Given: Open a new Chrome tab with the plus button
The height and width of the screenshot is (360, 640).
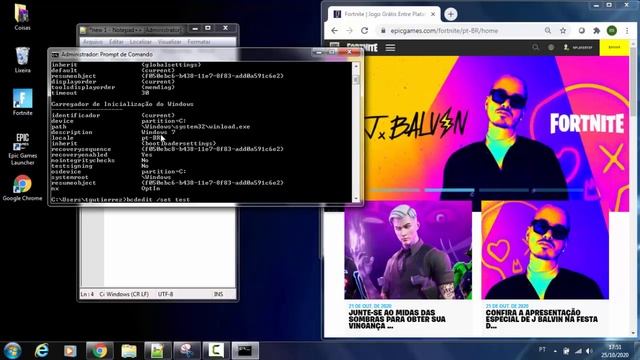Looking at the screenshot, I should 451,14.
